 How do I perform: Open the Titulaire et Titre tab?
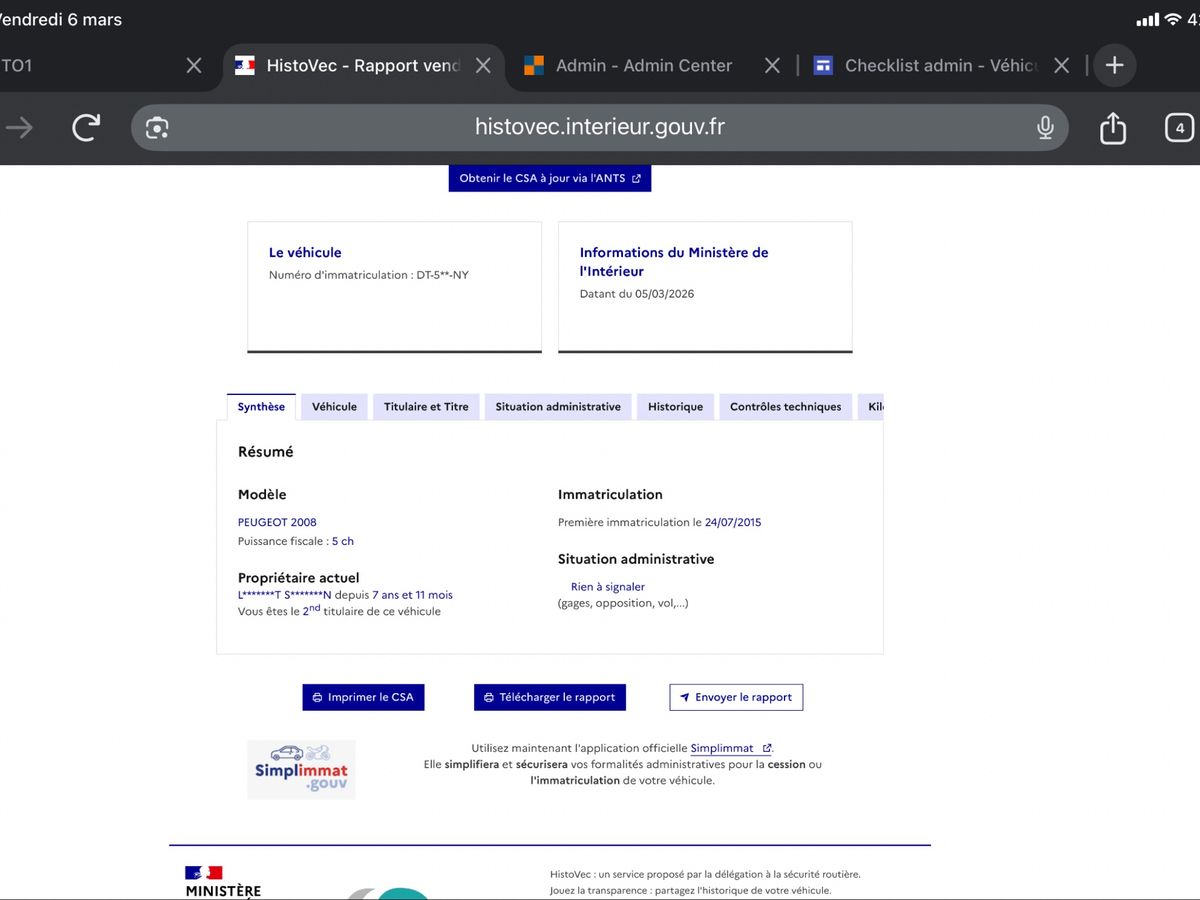[x=426, y=407]
